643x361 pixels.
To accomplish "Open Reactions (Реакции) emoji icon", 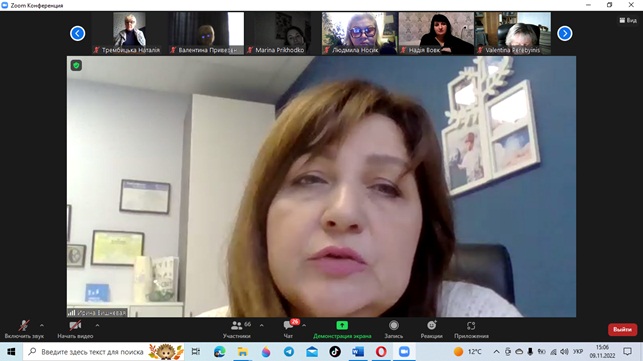I will [431, 325].
